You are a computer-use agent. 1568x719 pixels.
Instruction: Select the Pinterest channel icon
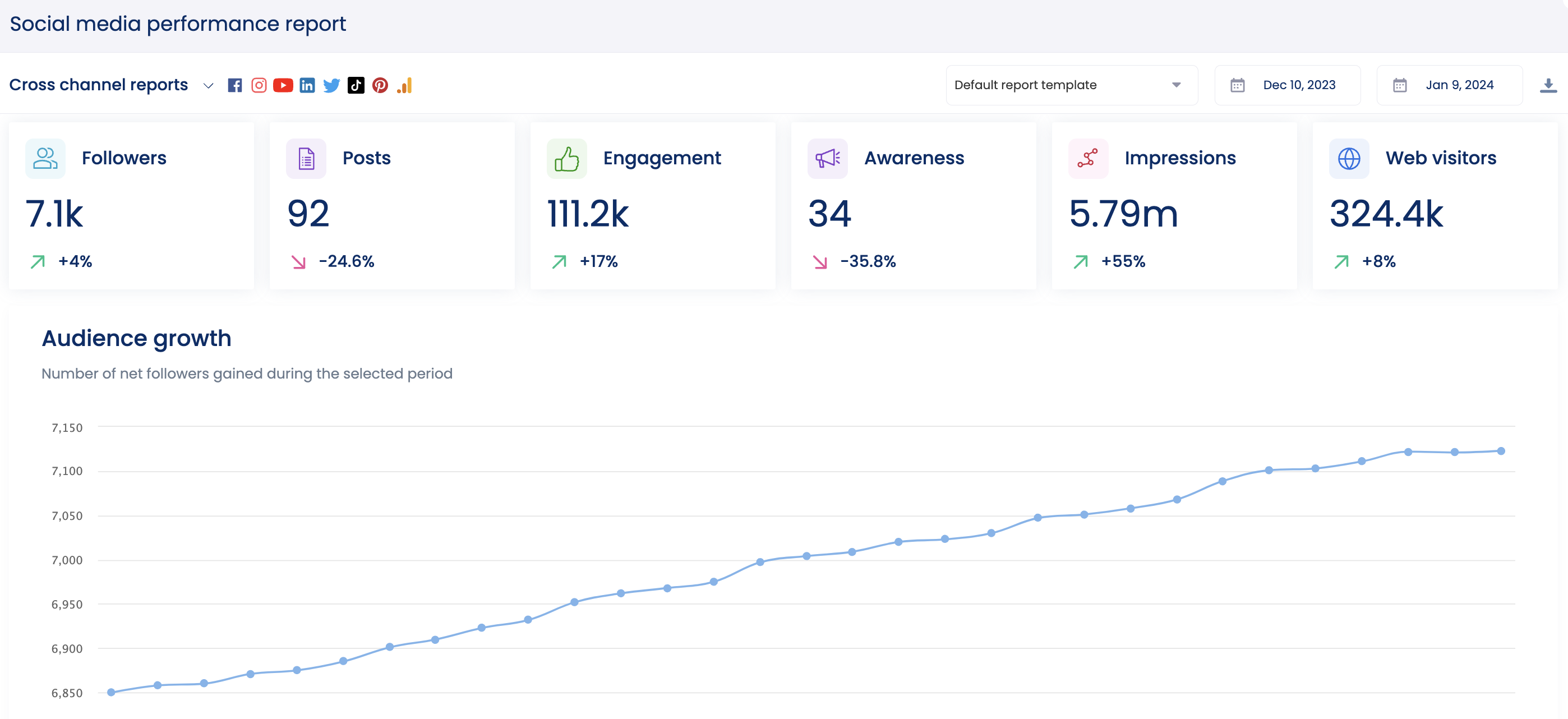380,85
